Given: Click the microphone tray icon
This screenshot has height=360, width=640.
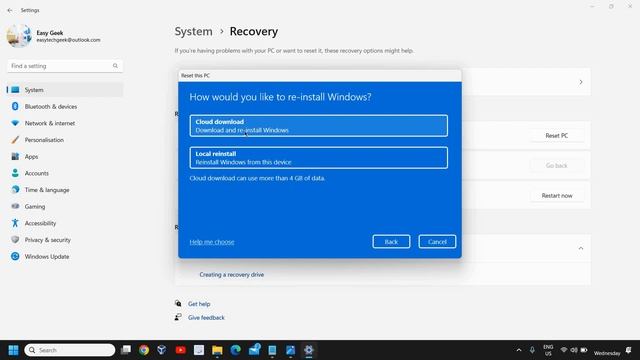Looking at the screenshot, I should (x=532, y=350).
